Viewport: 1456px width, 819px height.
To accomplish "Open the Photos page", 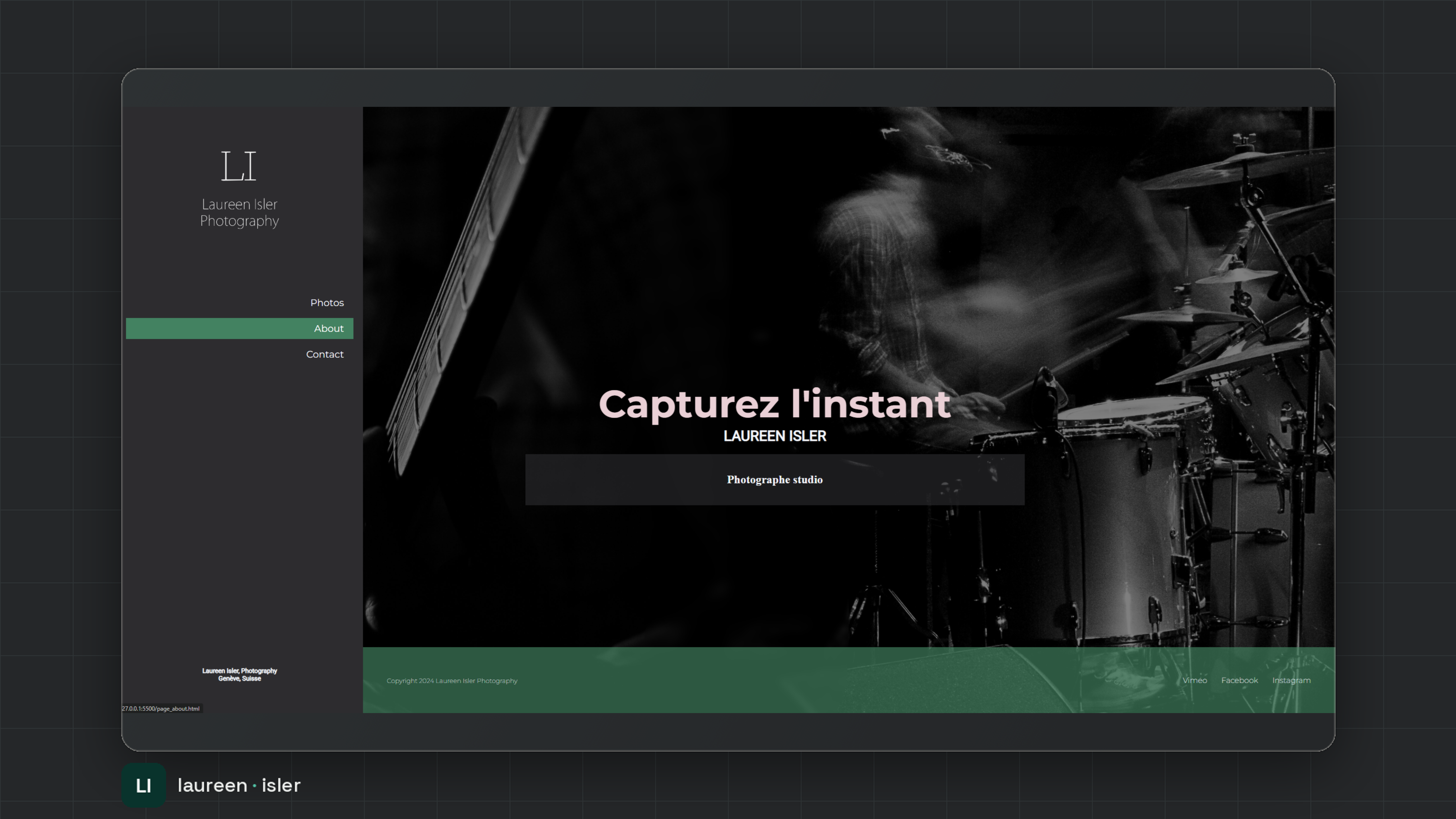I will click(327, 303).
